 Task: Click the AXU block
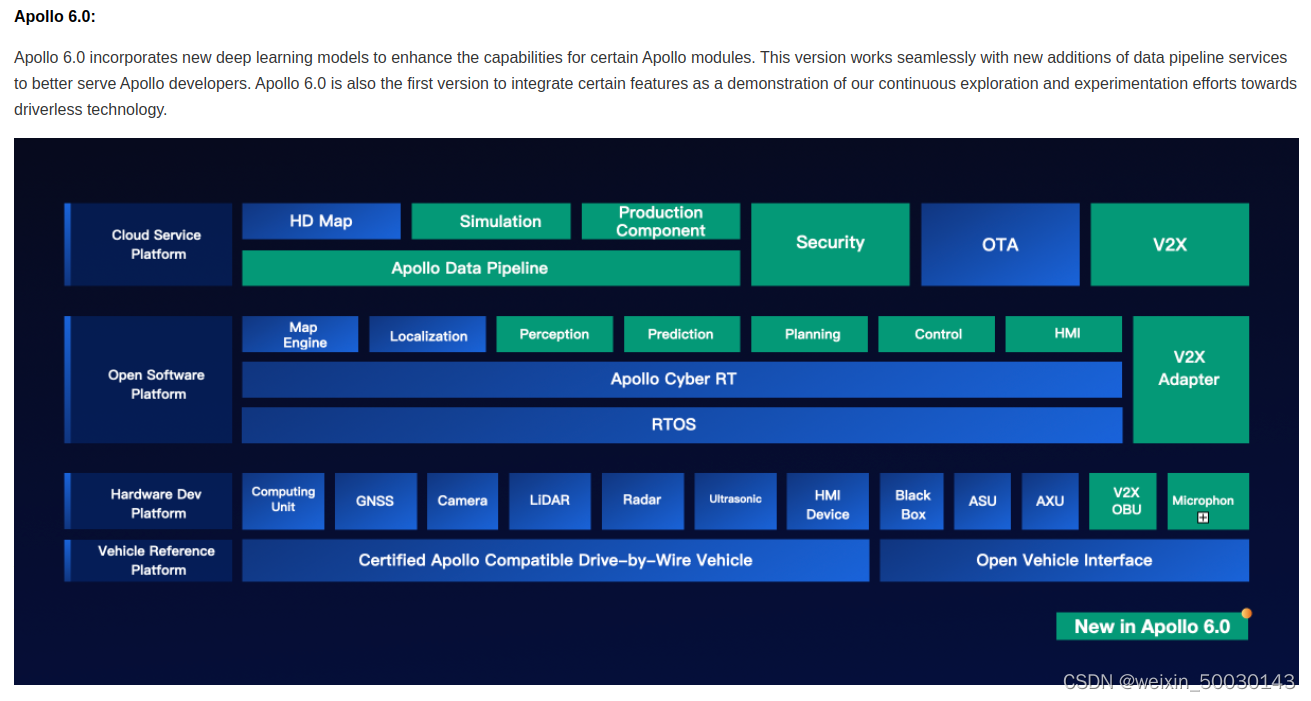click(1050, 501)
